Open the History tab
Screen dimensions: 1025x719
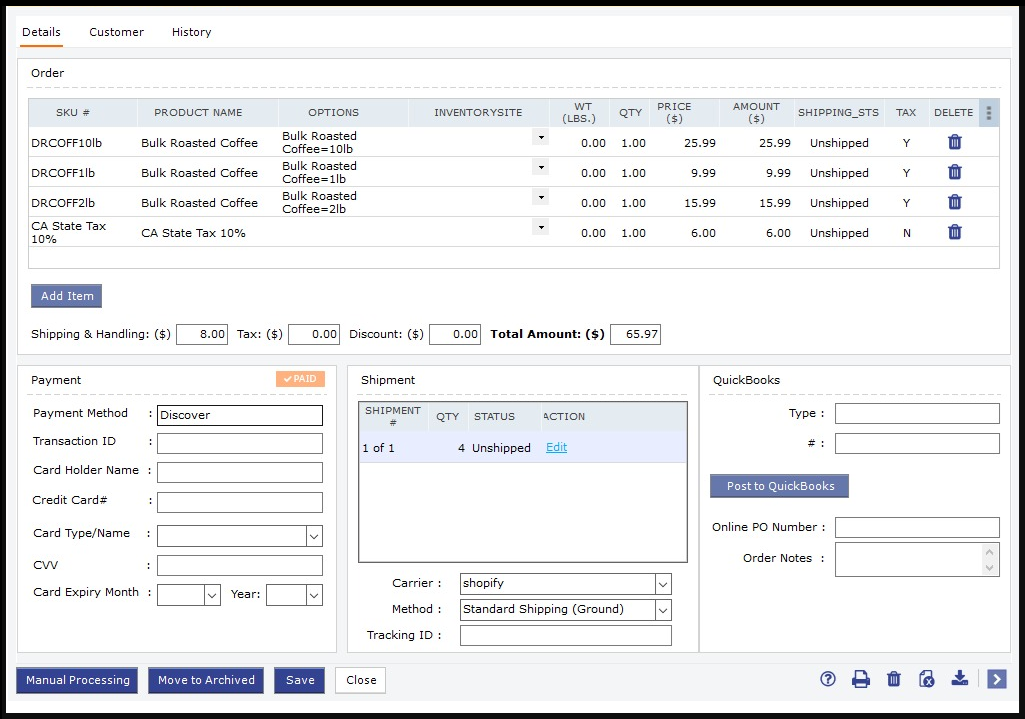(x=191, y=32)
